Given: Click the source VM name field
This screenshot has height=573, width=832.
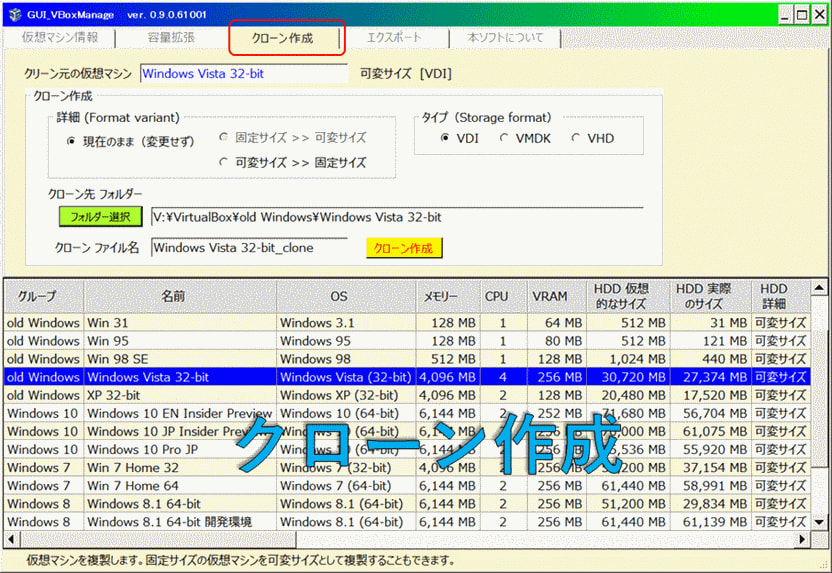Looking at the screenshot, I should tap(244, 74).
